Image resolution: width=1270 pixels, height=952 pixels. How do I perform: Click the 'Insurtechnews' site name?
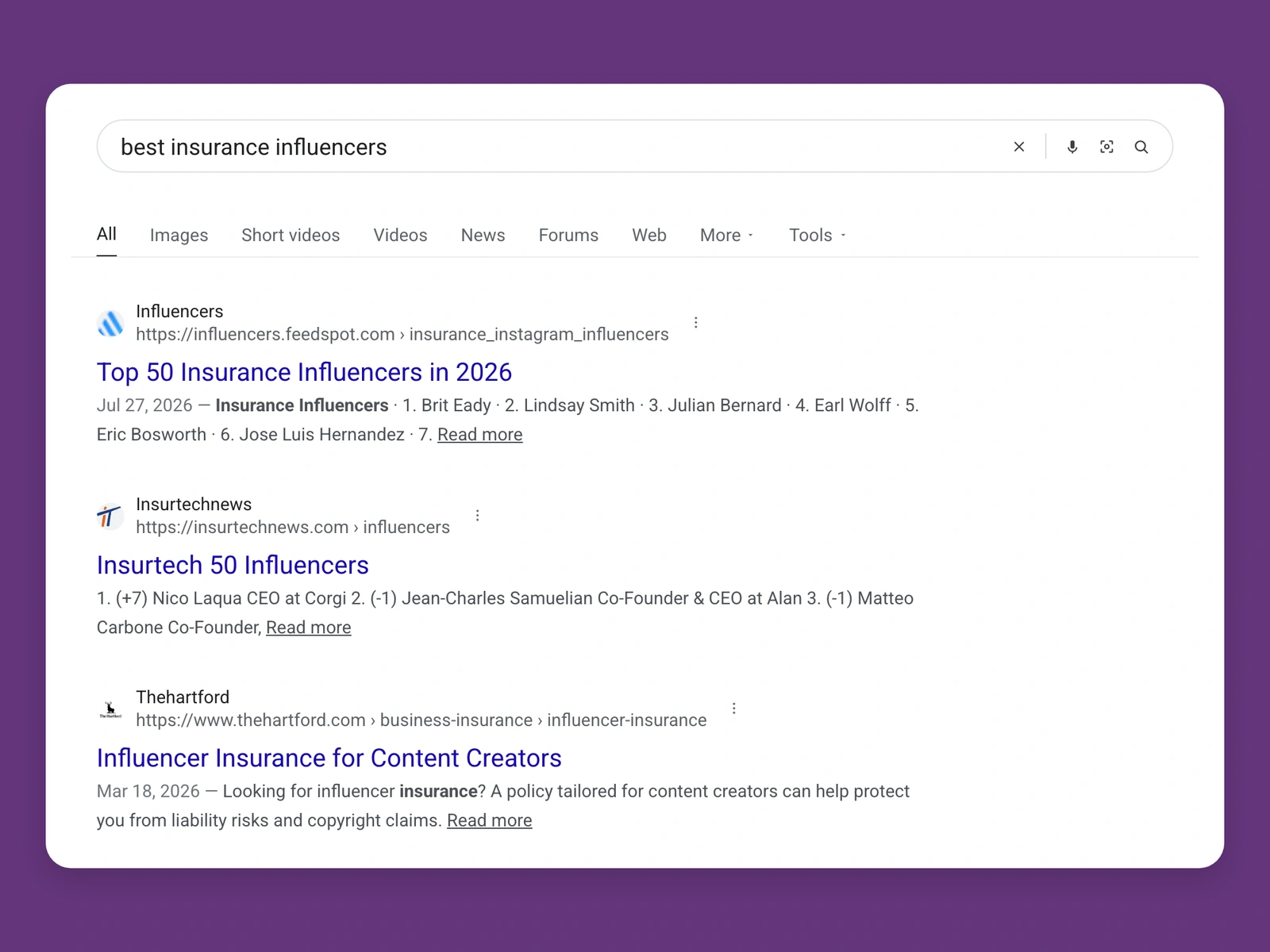[x=194, y=504]
